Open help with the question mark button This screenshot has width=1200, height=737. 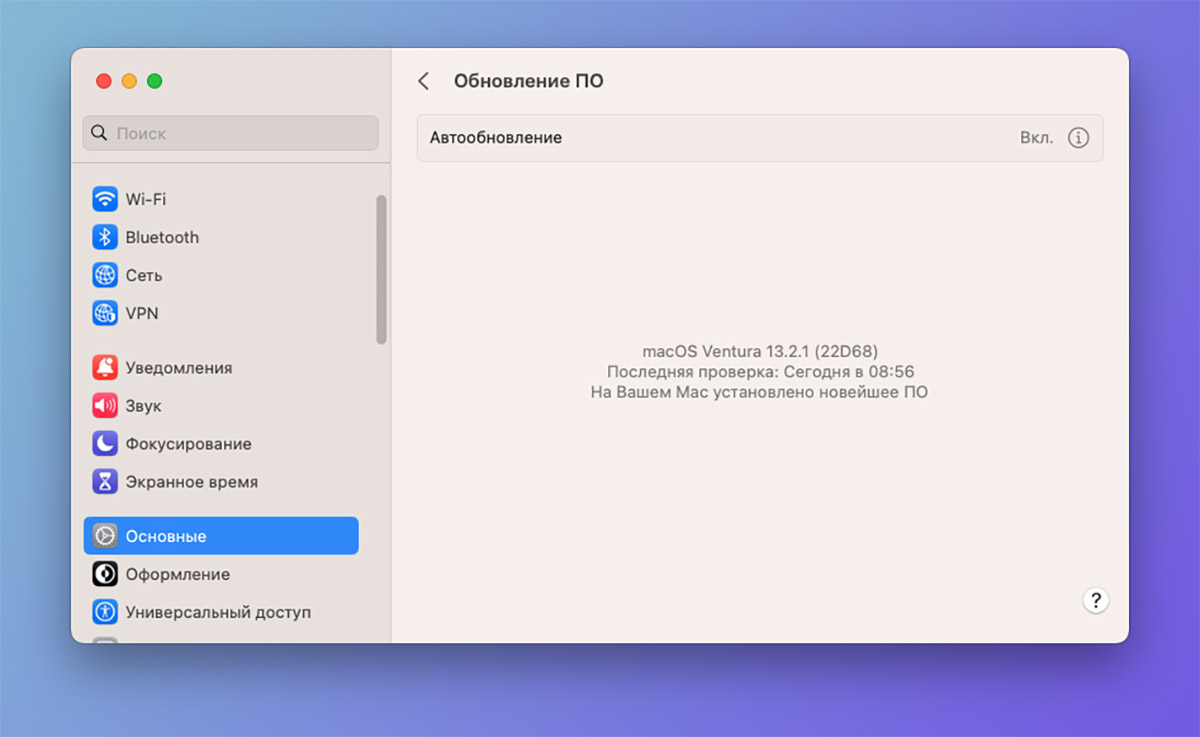(x=1096, y=600)
